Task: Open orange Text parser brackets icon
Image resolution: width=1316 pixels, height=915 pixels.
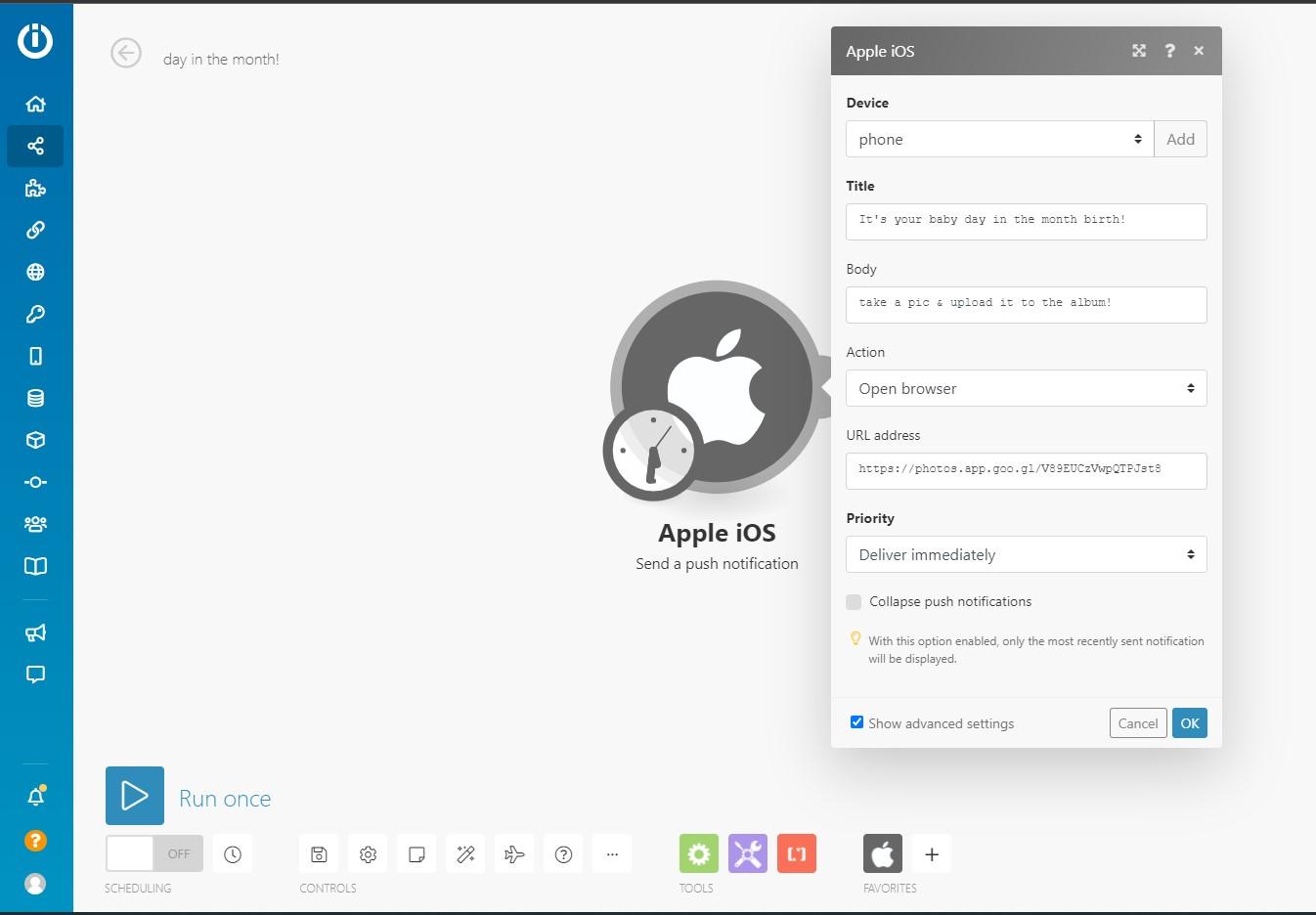Action: pyautogui.click(x=797, y=853)
